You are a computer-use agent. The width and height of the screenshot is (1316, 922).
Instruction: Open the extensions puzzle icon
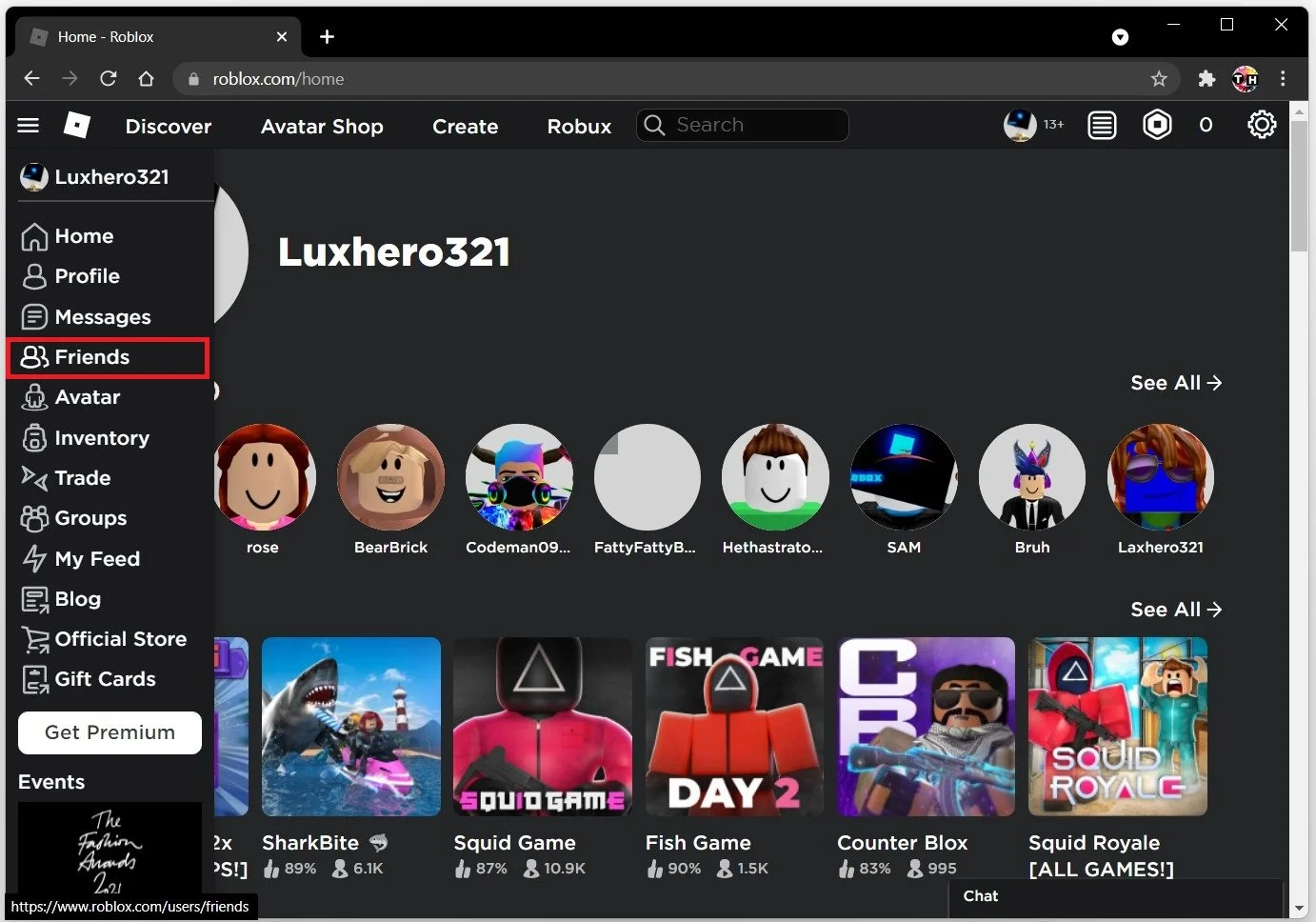pyautogui.click(x=1206, y=79)
